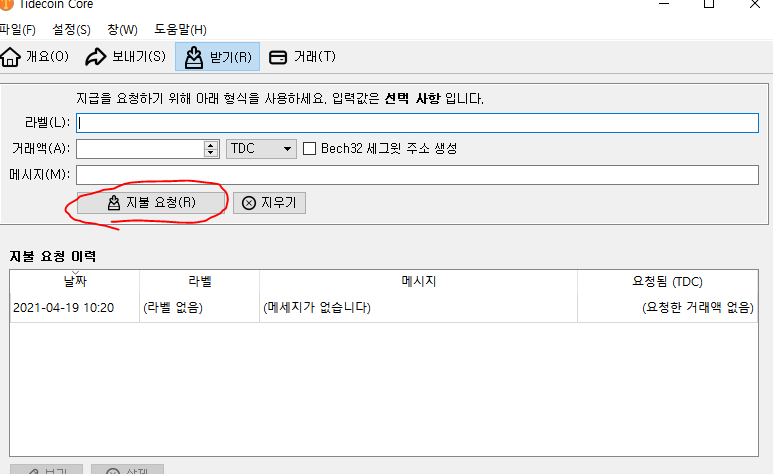Open the 설정(S) settings menu
Screen dimensions: 773x474
point(71,30)
